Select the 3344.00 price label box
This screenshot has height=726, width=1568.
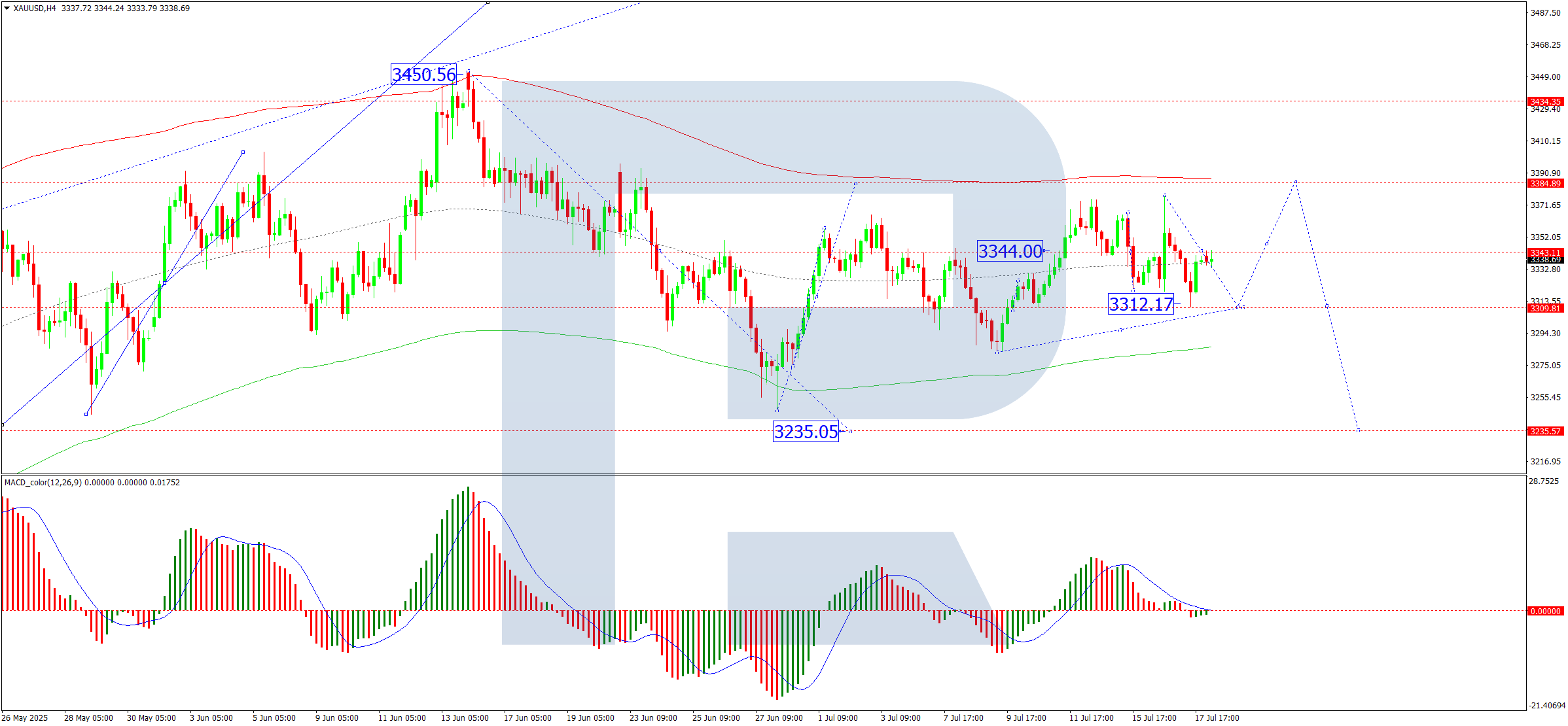[1010, 251]
